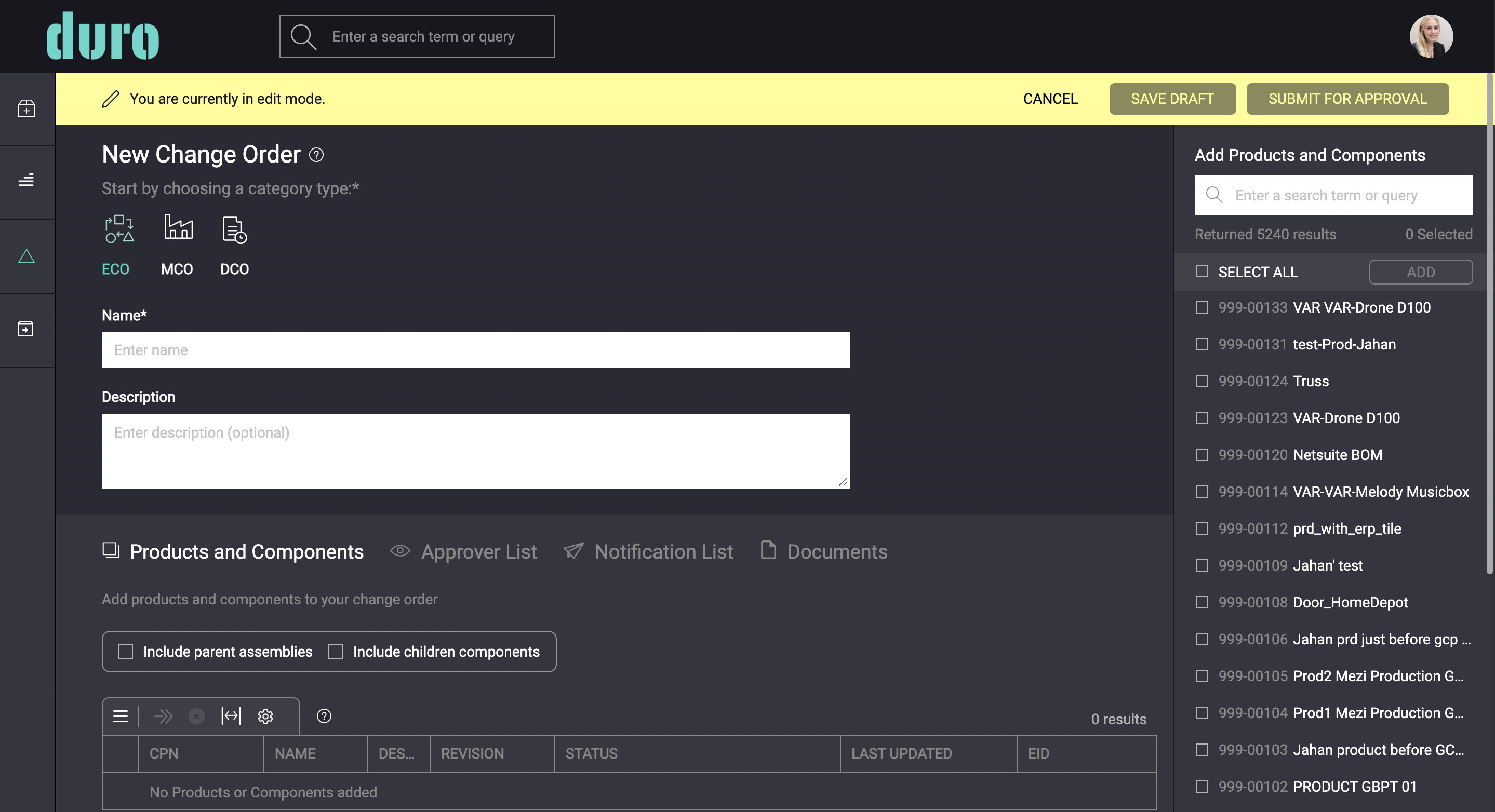This screenshot has width=1495, height=812.
Task: Open the profile avatar account menu
Action: point(1431,36)
